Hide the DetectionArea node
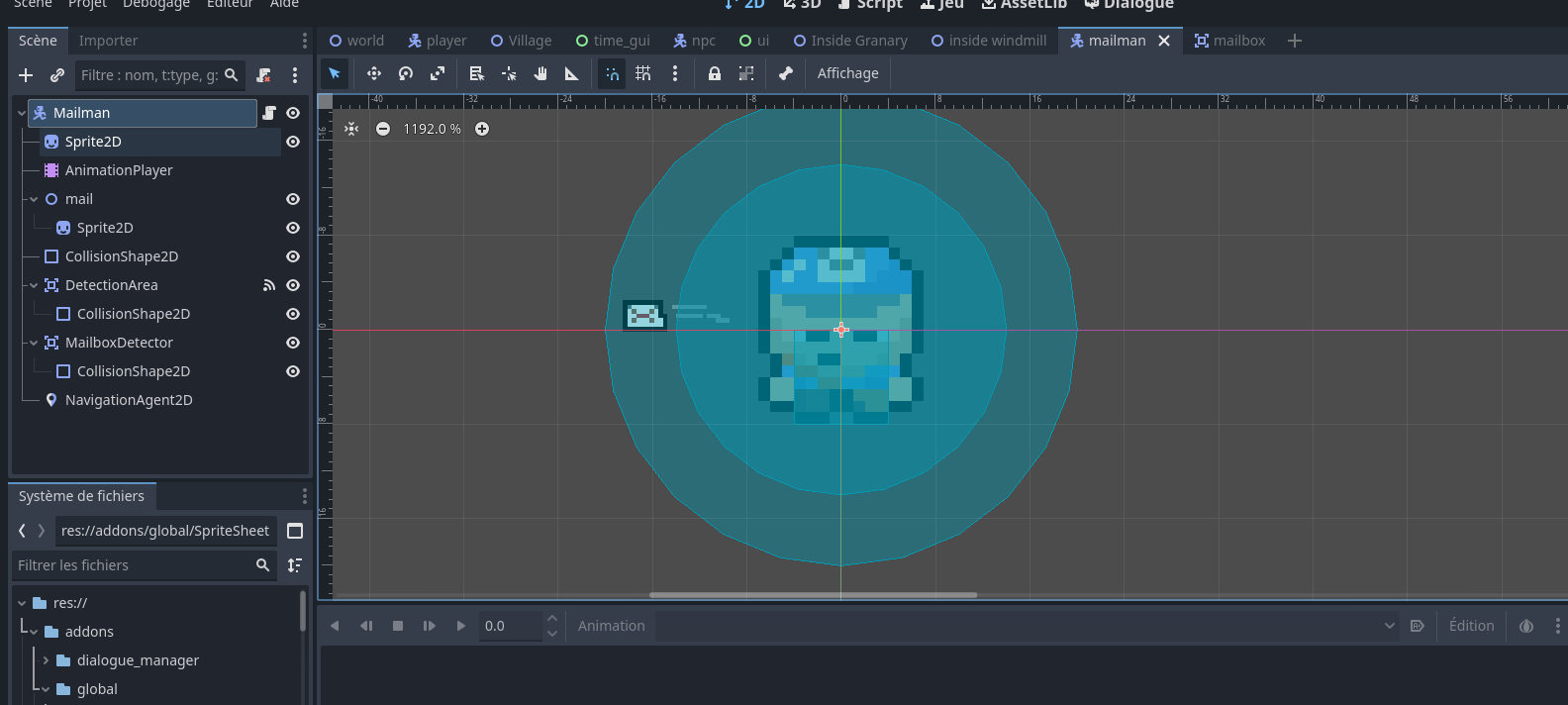 pos(293,285)
